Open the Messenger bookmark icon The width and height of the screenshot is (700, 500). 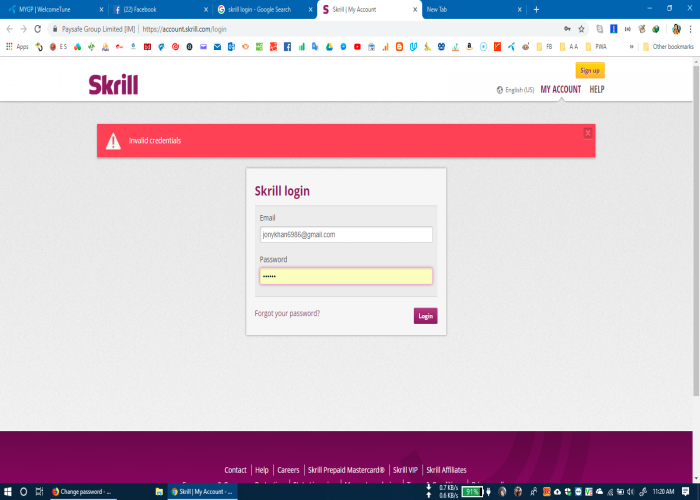pyautogui.click(x=343, y=46)
